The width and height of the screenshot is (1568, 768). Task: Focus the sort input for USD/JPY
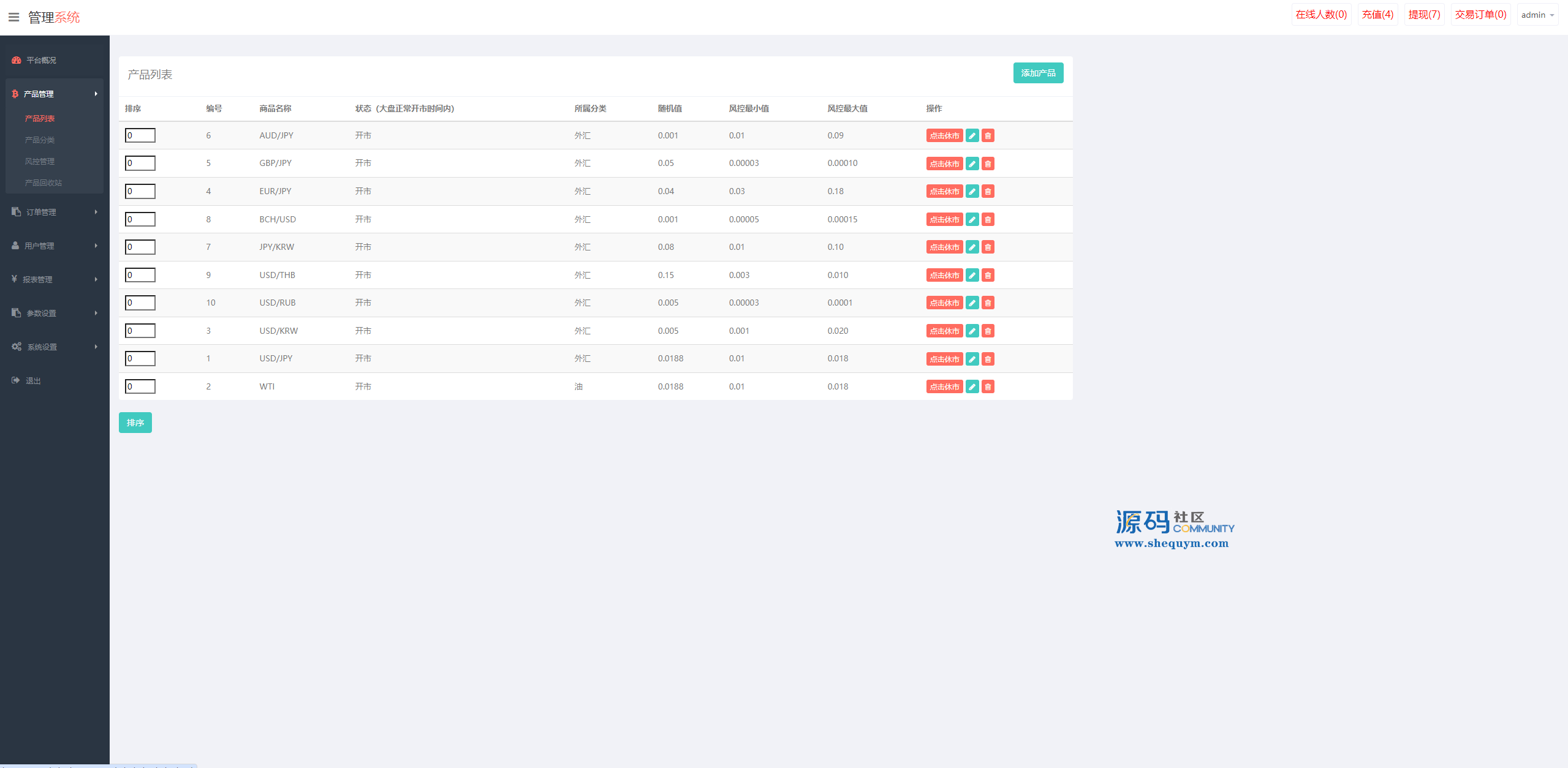[x=140, y=358]
